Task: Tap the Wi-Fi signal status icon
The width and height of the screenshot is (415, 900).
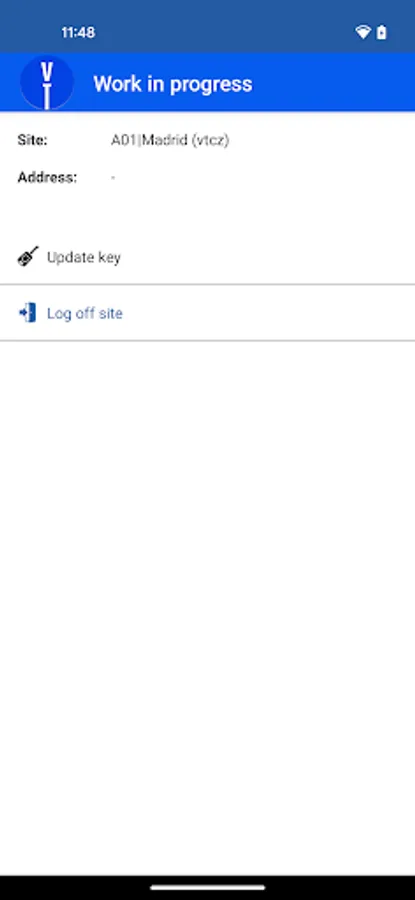Action: pyautogui.click(x=363, y=33)
